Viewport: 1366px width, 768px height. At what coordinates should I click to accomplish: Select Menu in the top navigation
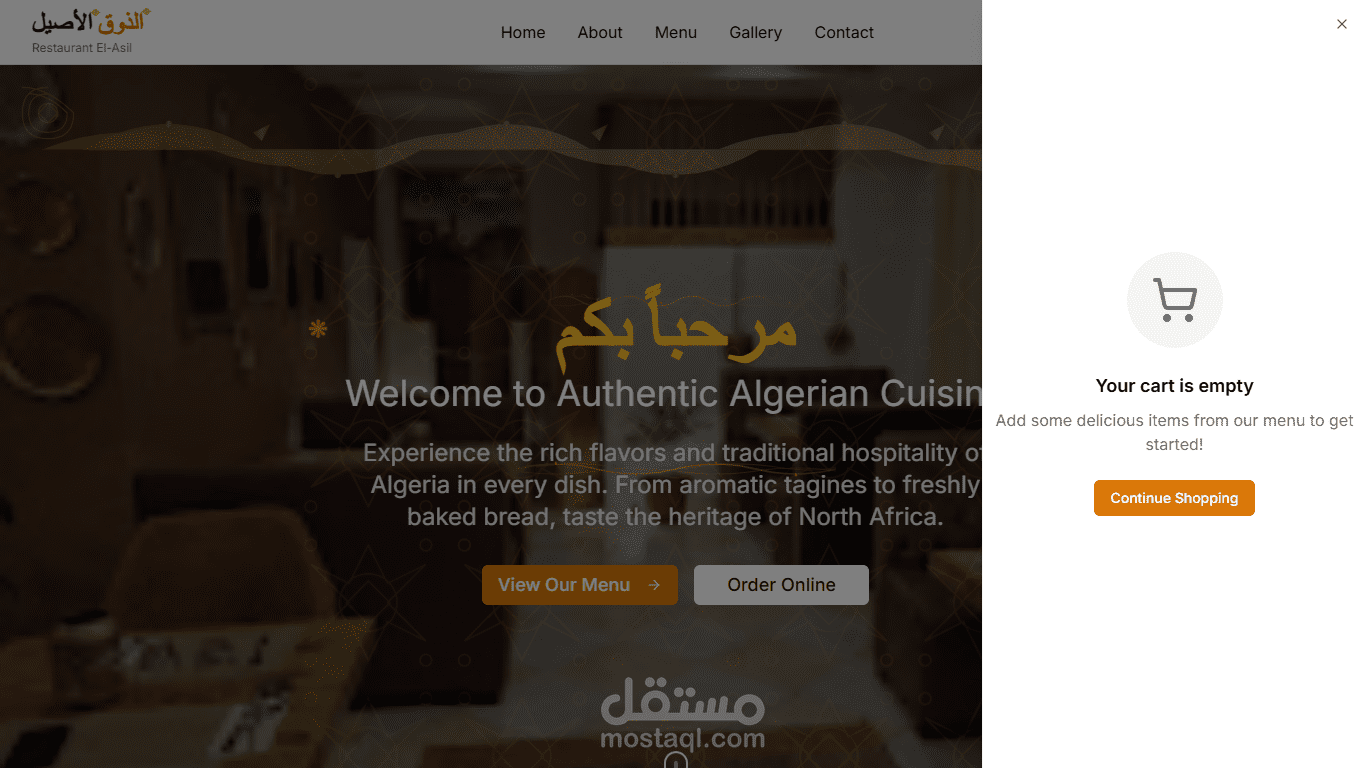tap(676, 32)
